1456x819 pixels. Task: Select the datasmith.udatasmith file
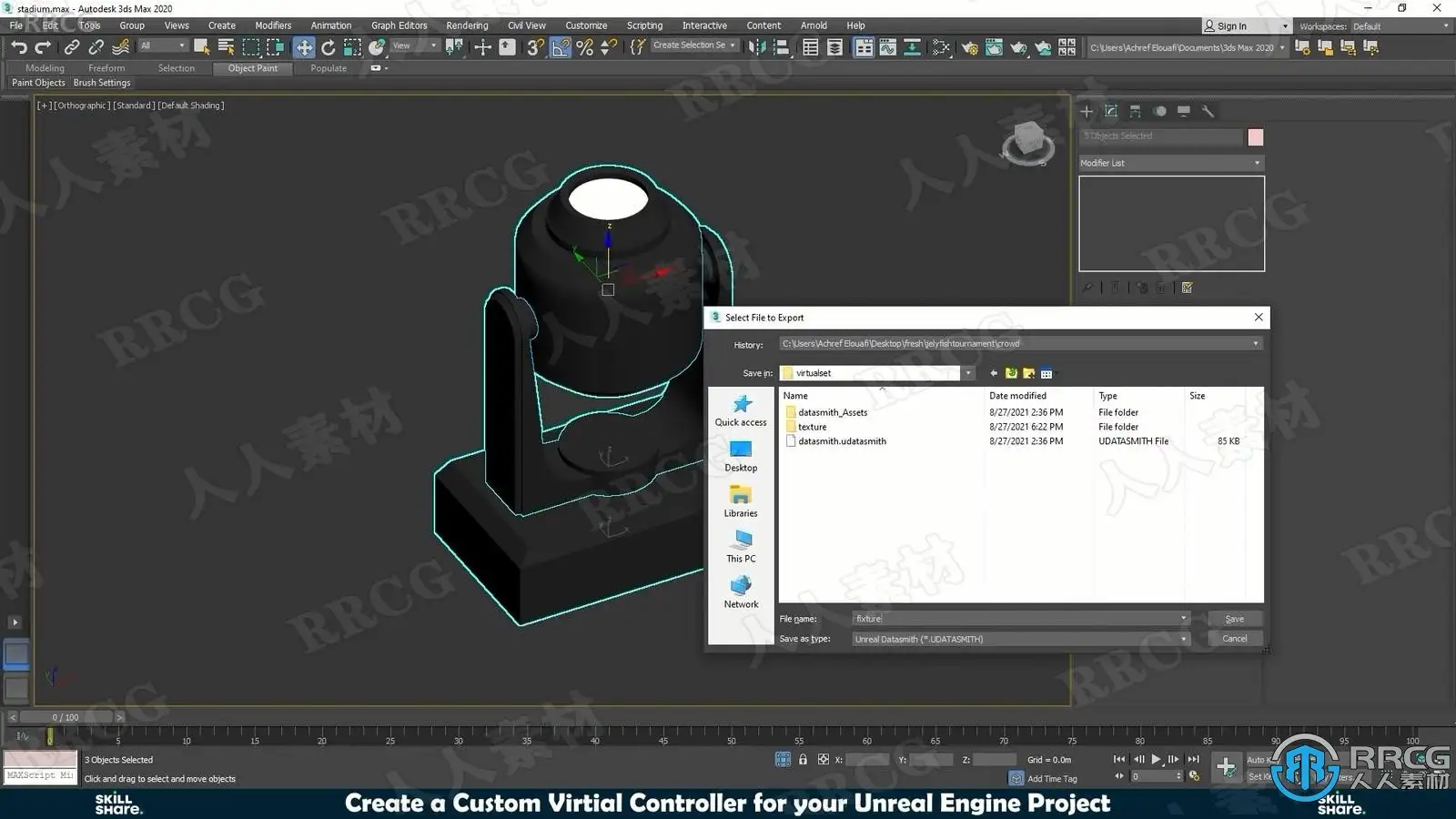click(842, 441)
